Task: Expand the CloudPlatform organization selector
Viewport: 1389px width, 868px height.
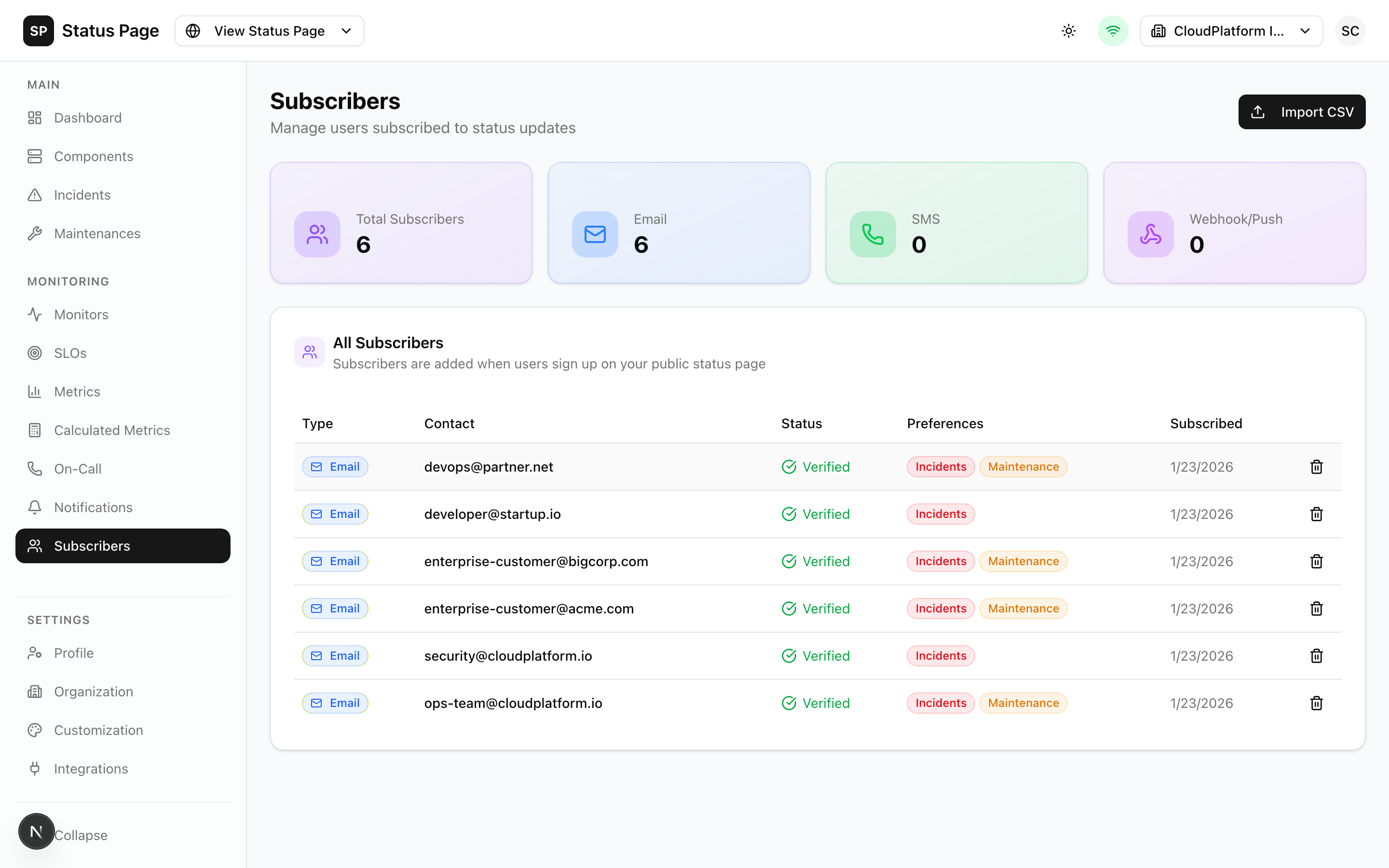Action: tap(1231, 30)
